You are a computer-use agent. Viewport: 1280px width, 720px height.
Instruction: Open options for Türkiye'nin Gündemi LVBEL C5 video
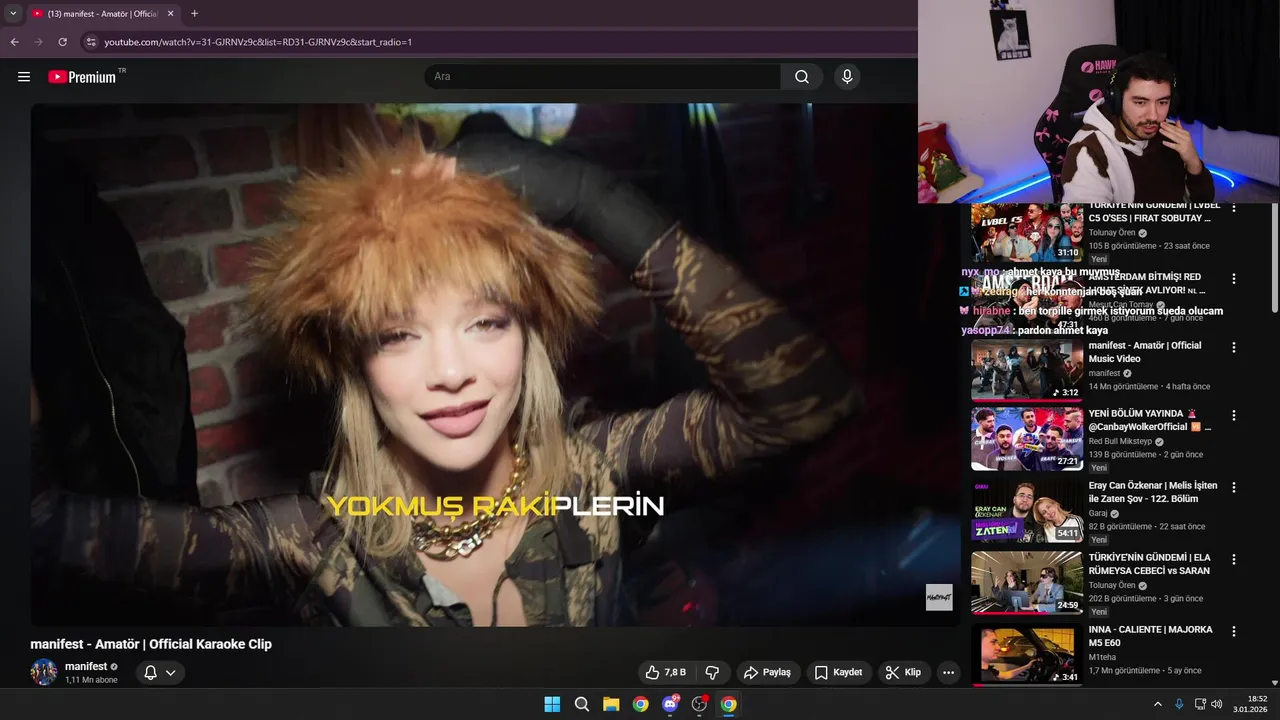[1234, 208]
